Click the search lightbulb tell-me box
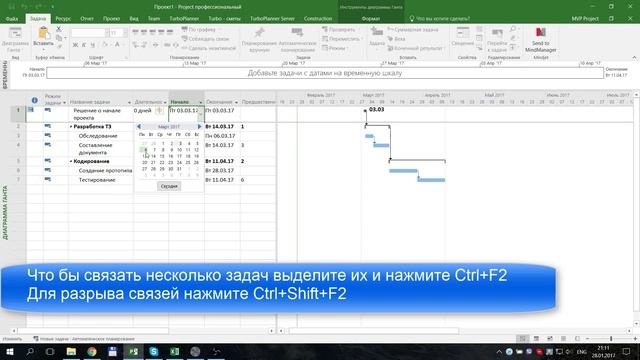 pos(440,19)
